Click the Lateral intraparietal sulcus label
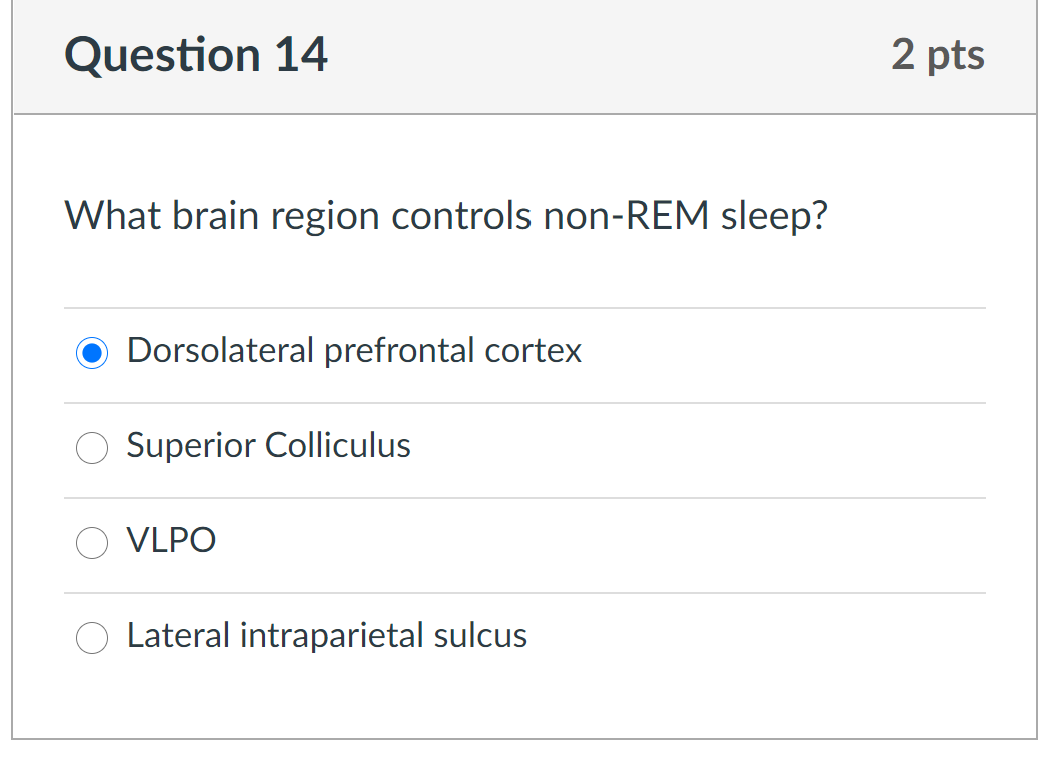Viewport: 1060px width, 772px height. pyautogui.click(x=326, y=635)
